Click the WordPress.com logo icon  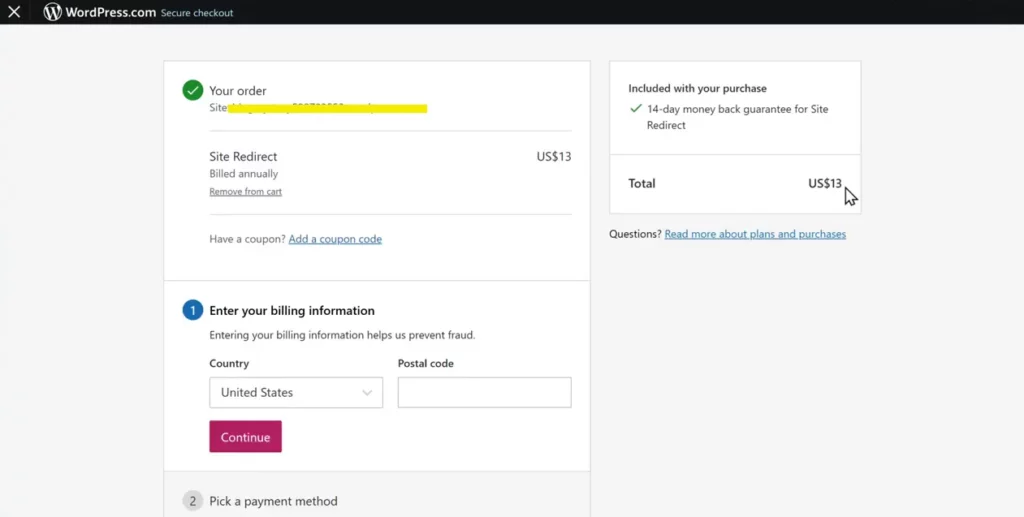coord(52,12)
